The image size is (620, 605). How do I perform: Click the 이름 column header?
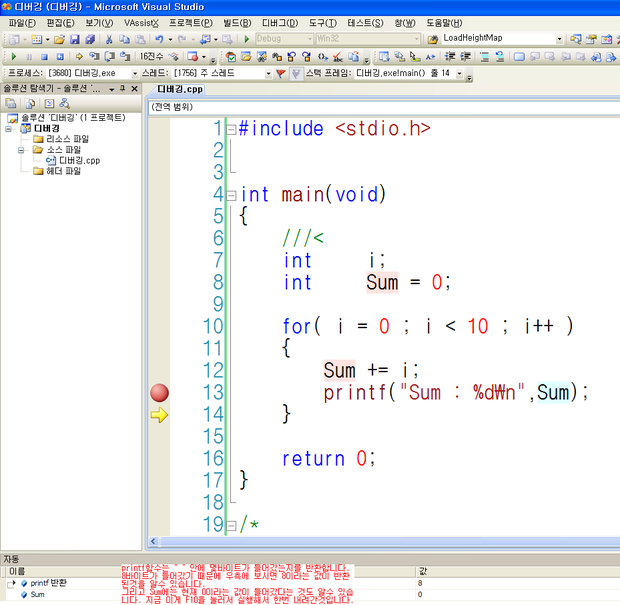point(210,572)
